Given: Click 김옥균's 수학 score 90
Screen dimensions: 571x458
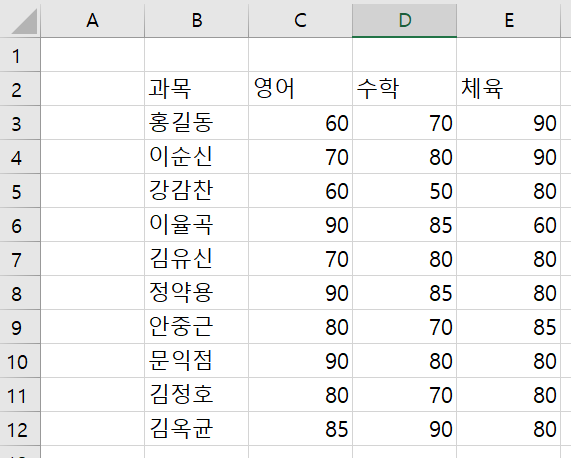Looking at the screenshot, I should (405, 429).
